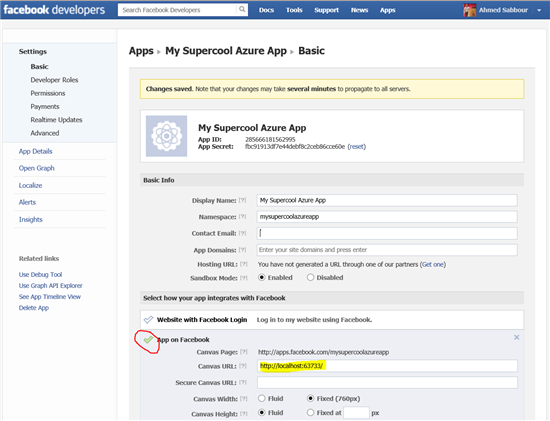The height and width of the screenshot is (421, 550).
Task: Open Developer Roles settings
Action: pyautogui.click(x=54, y=80)
